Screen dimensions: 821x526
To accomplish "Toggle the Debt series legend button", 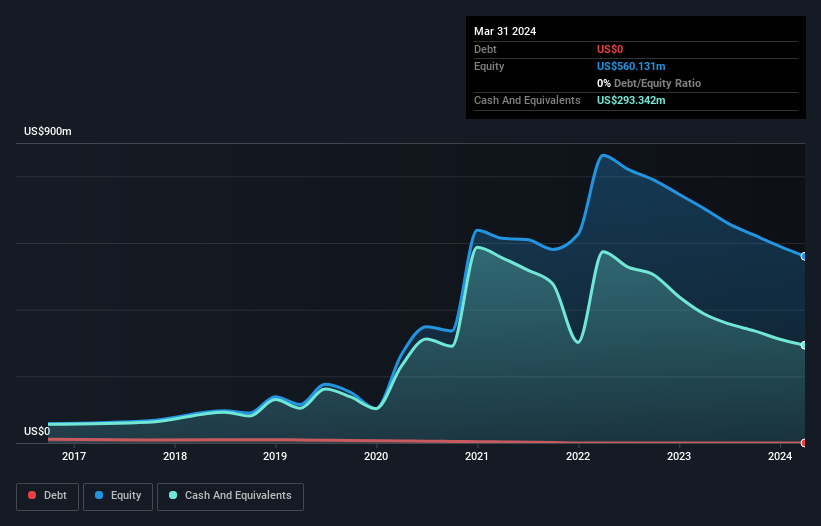I will (48, 496).
